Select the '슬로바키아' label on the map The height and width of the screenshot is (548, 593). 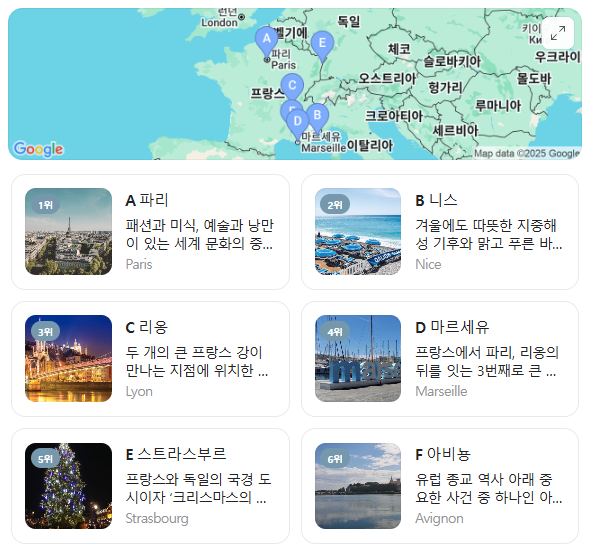pos(452,61)
